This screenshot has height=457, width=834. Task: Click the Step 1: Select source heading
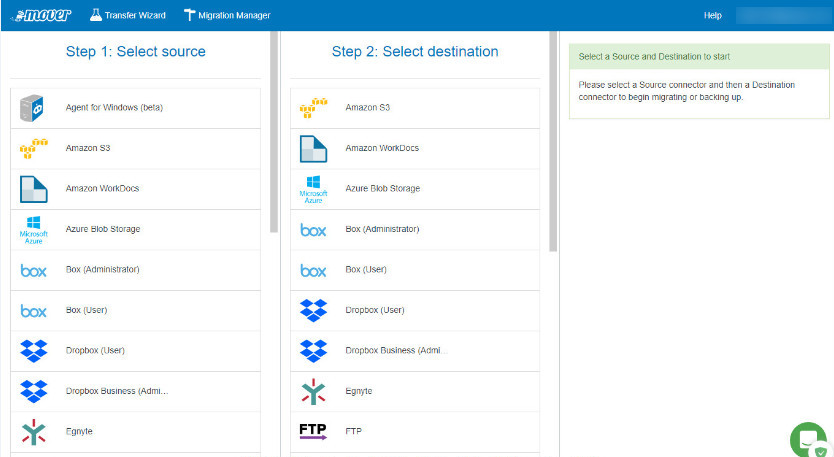click(136, 52)
